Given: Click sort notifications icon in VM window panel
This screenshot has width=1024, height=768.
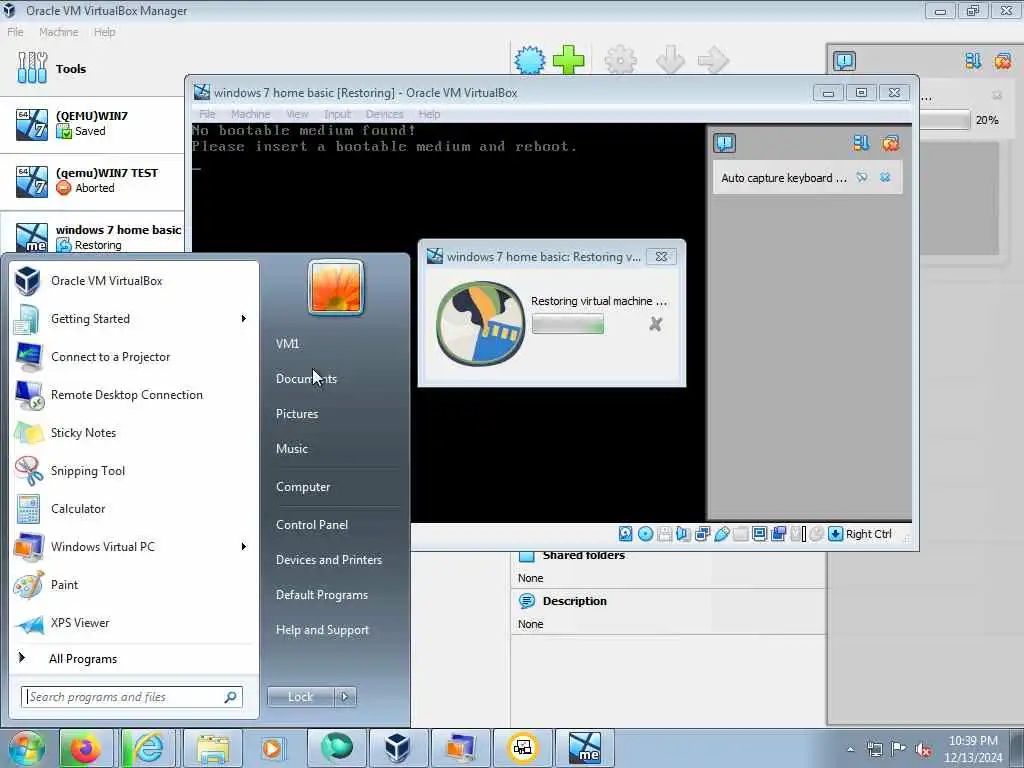Looking at the screenshot, I should pos(861,143).
